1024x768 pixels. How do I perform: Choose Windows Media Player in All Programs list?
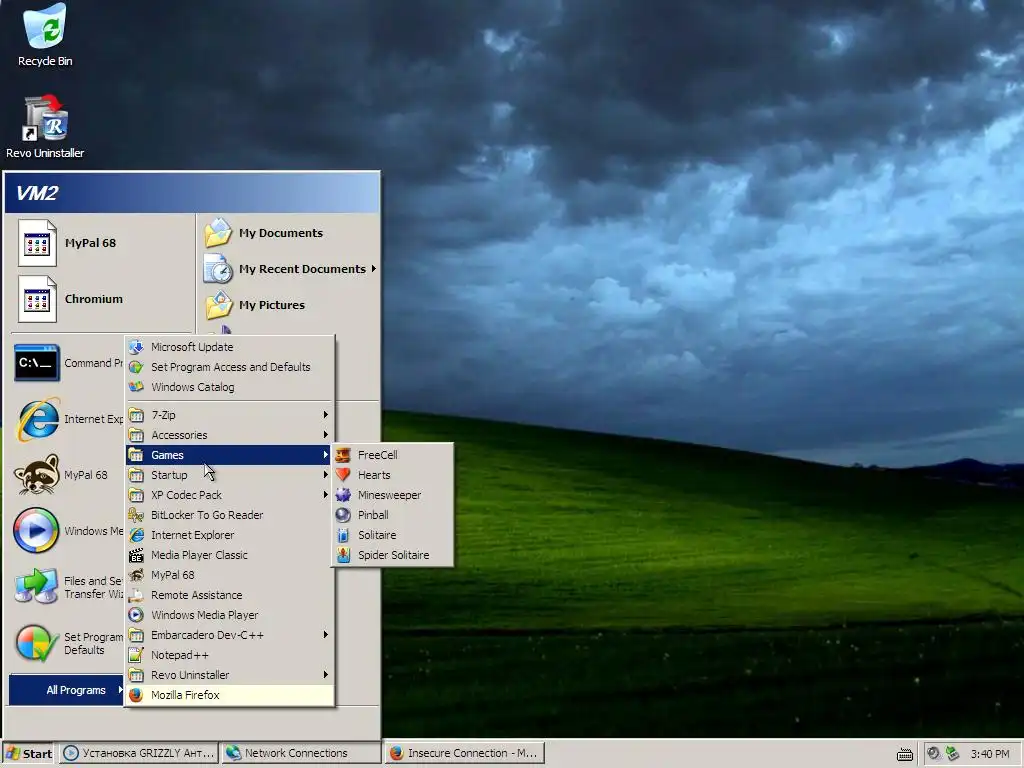pyautogui.click(x=230, y=615)
